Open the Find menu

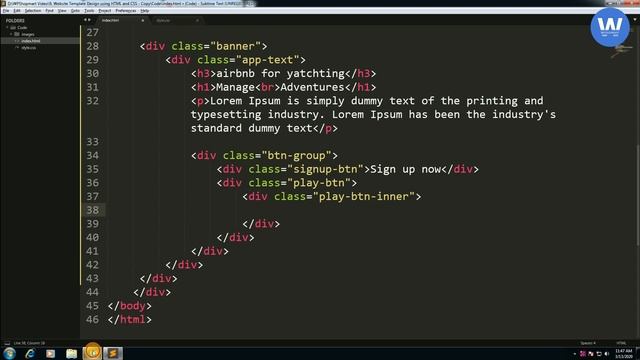pyautogui.click(x=49, y=11)
